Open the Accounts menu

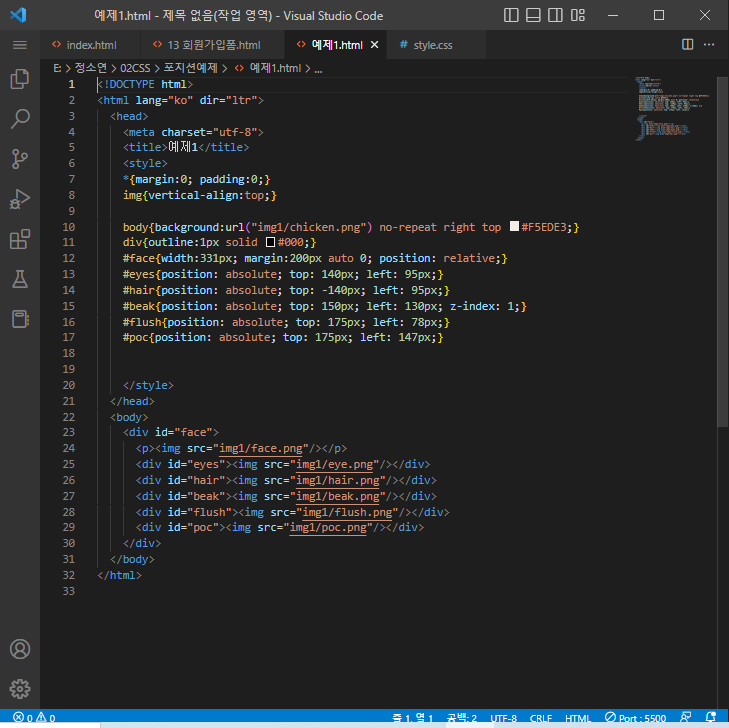[x=20, y=649]
